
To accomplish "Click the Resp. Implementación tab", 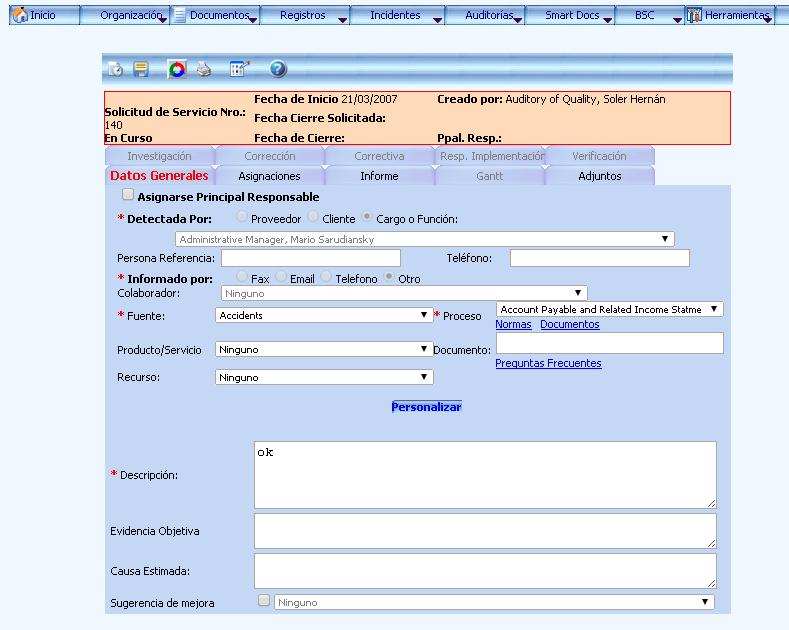I will coord(492,156).
